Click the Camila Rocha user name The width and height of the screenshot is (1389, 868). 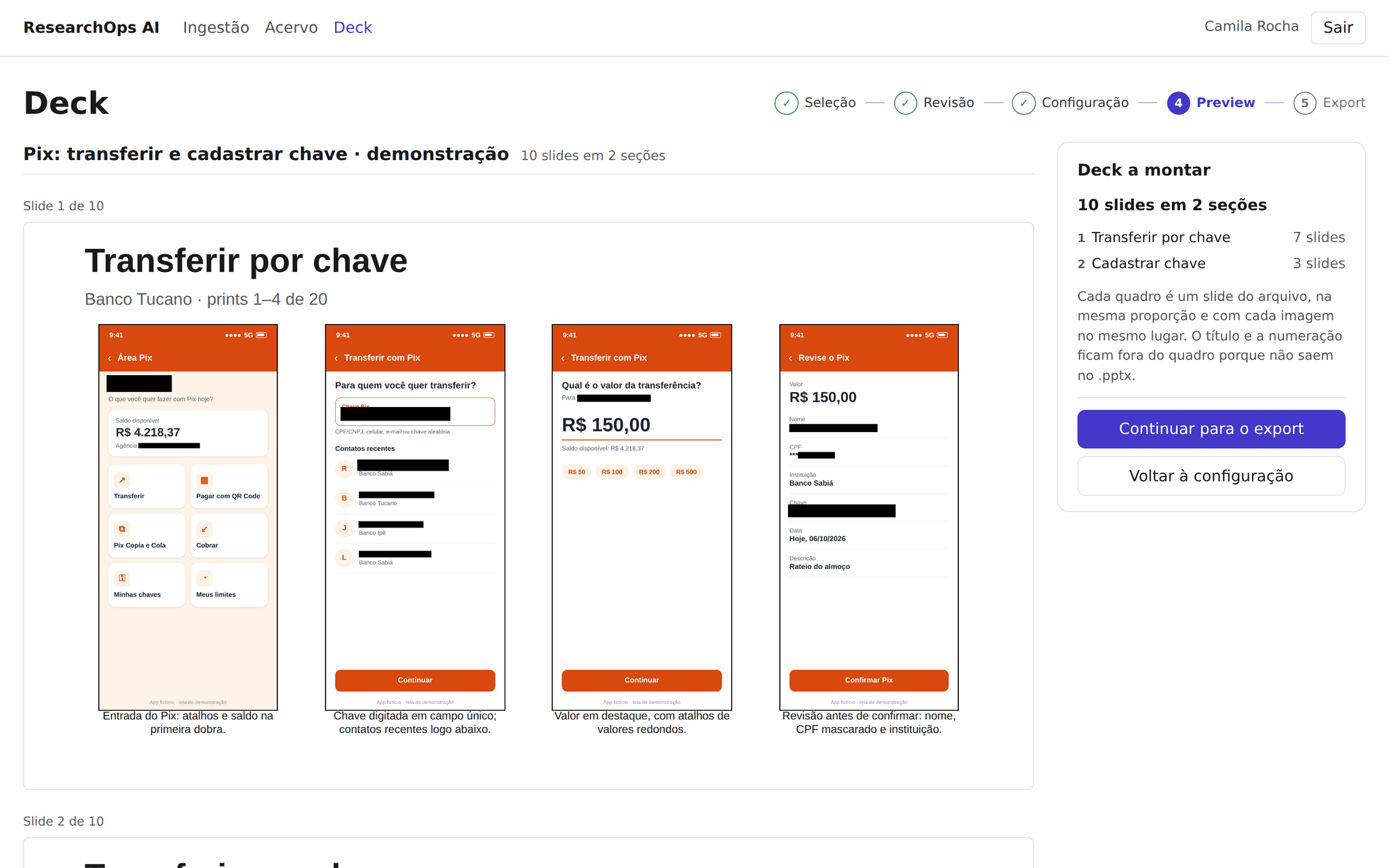pos(1251,26)
